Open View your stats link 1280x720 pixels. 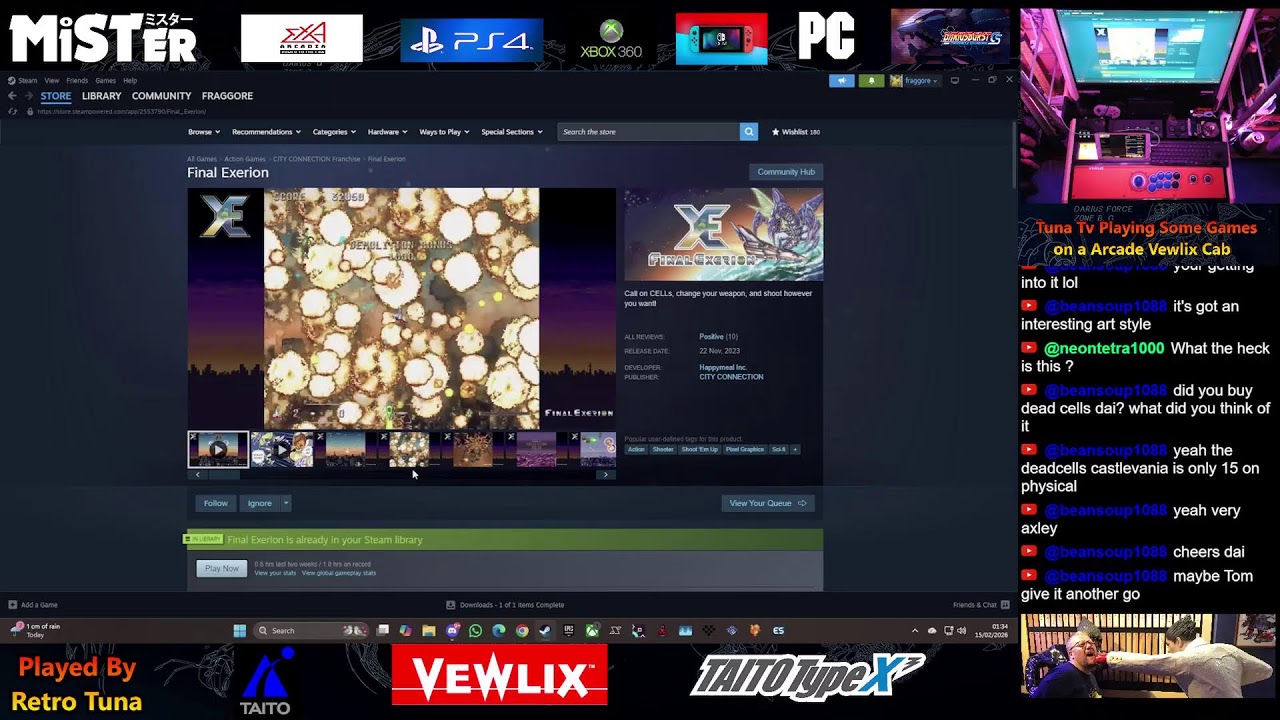point(275,573)
